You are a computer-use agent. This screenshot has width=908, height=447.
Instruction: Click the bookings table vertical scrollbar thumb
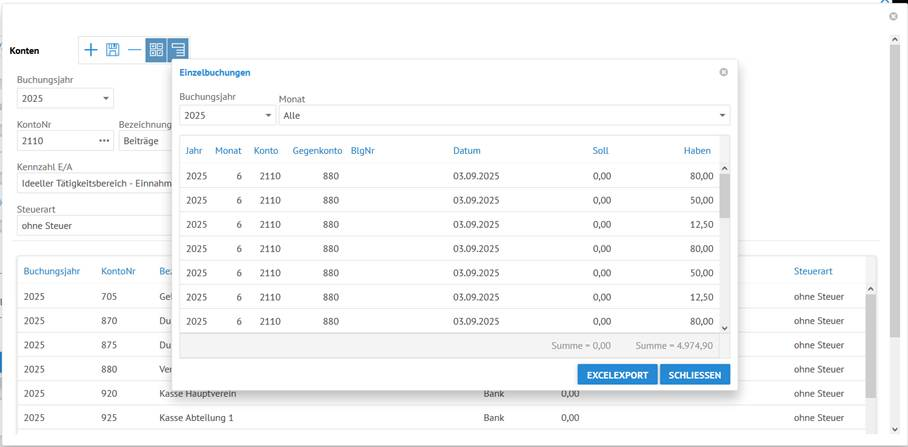click(x=725, y=195)
